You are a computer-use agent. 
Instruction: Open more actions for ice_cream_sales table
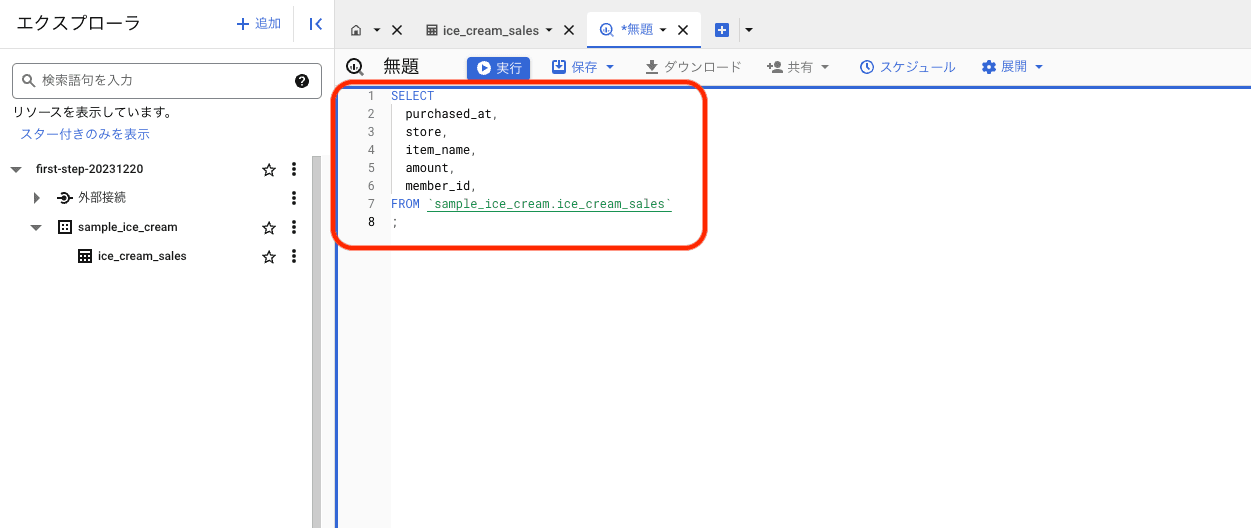[294, 257]
